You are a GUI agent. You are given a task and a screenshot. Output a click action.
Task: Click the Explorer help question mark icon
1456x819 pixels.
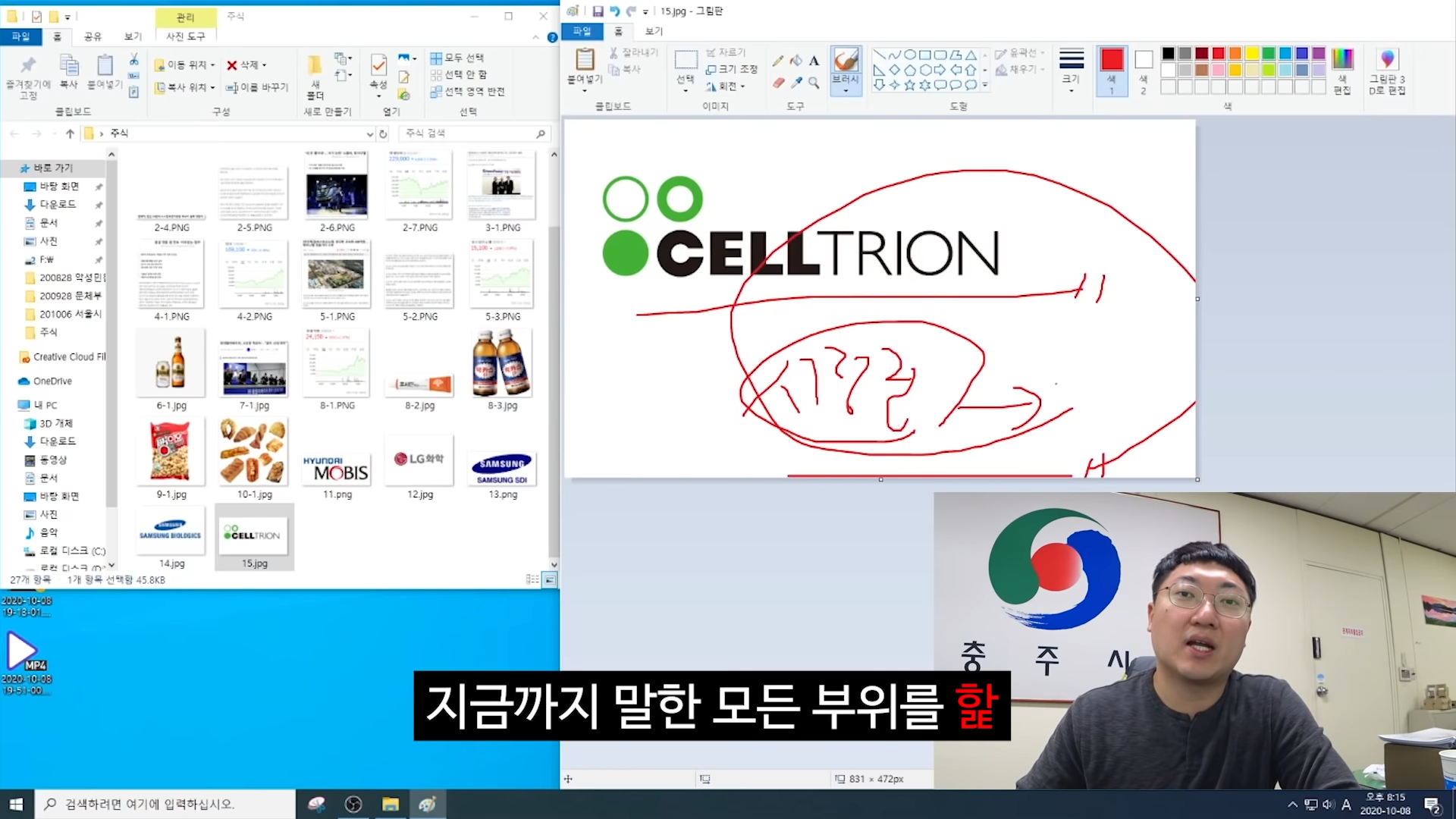552,37
